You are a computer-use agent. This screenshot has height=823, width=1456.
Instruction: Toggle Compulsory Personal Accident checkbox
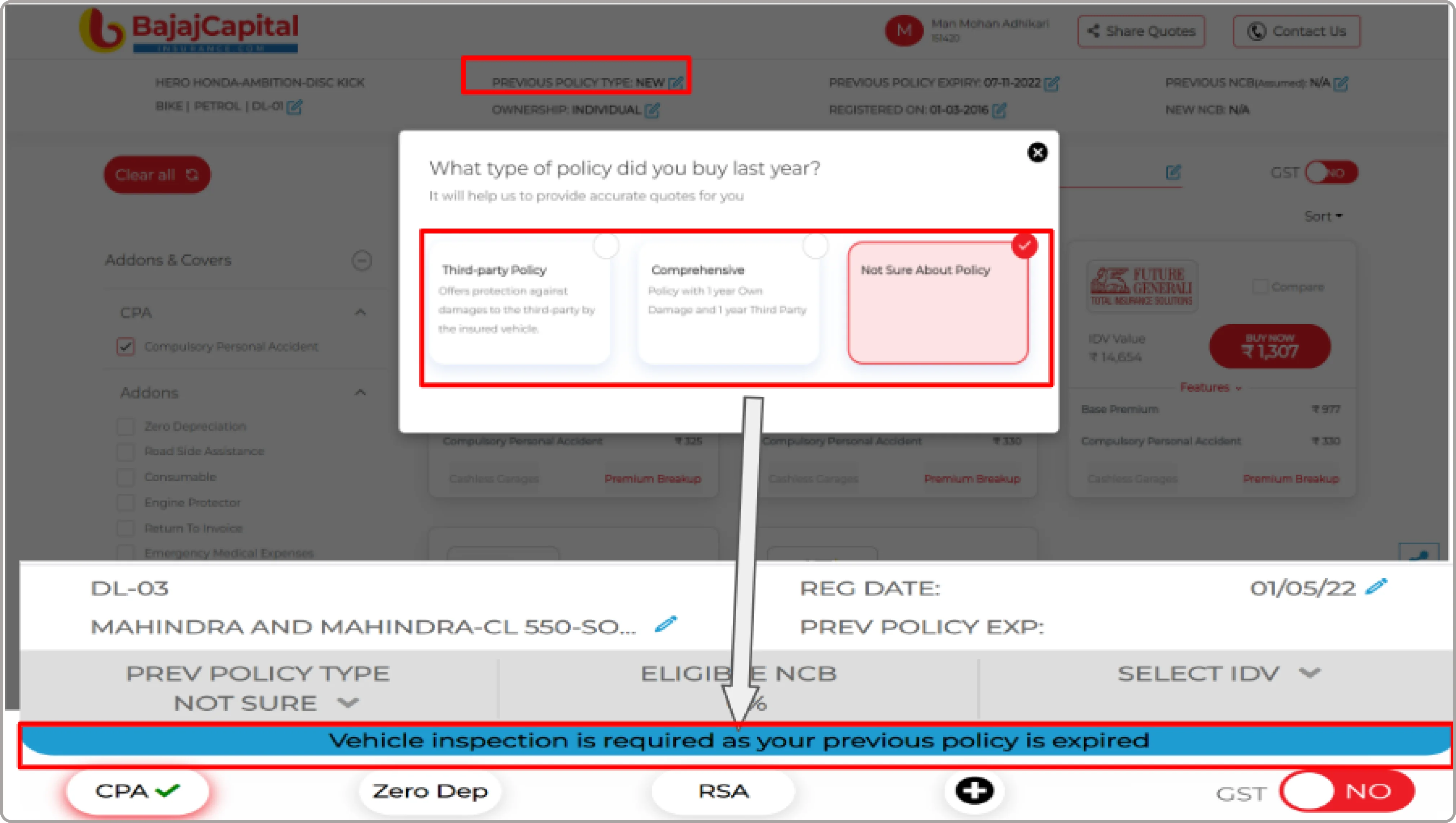(126, 346)
